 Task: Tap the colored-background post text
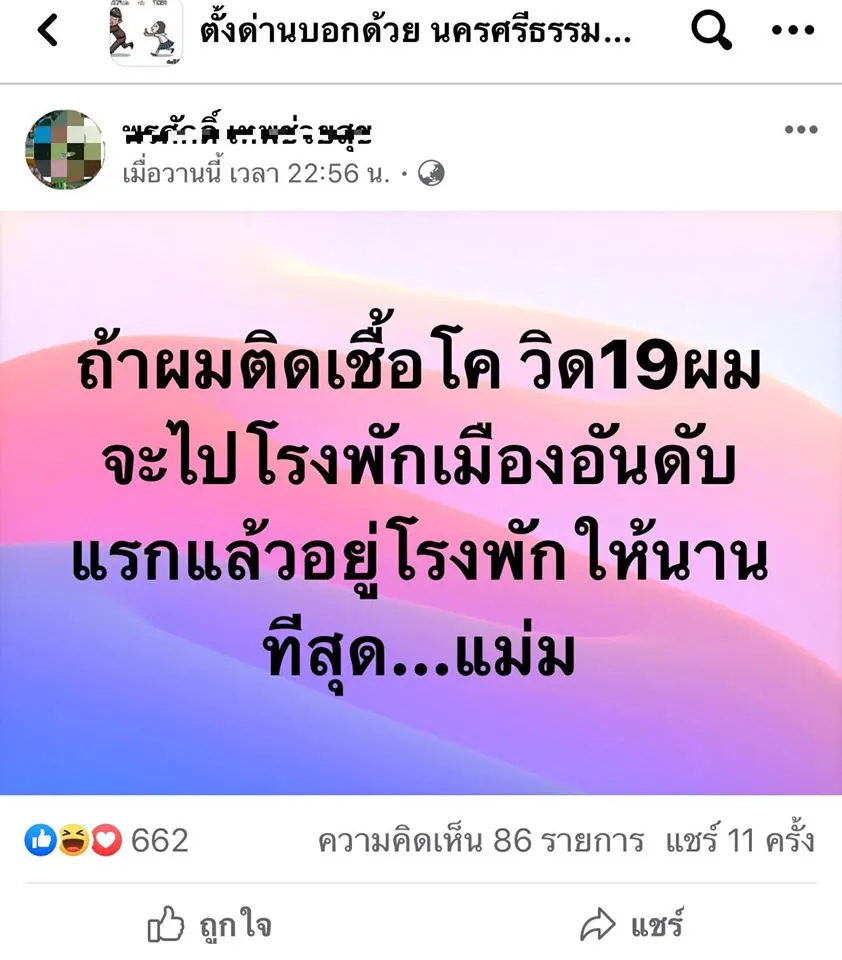(x=421, y=512)
